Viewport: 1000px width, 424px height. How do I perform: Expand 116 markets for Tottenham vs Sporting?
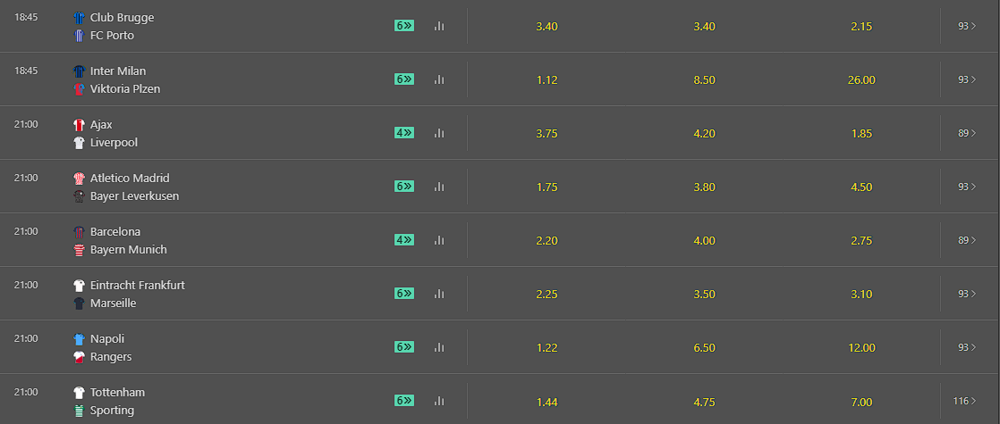[964, 401]
